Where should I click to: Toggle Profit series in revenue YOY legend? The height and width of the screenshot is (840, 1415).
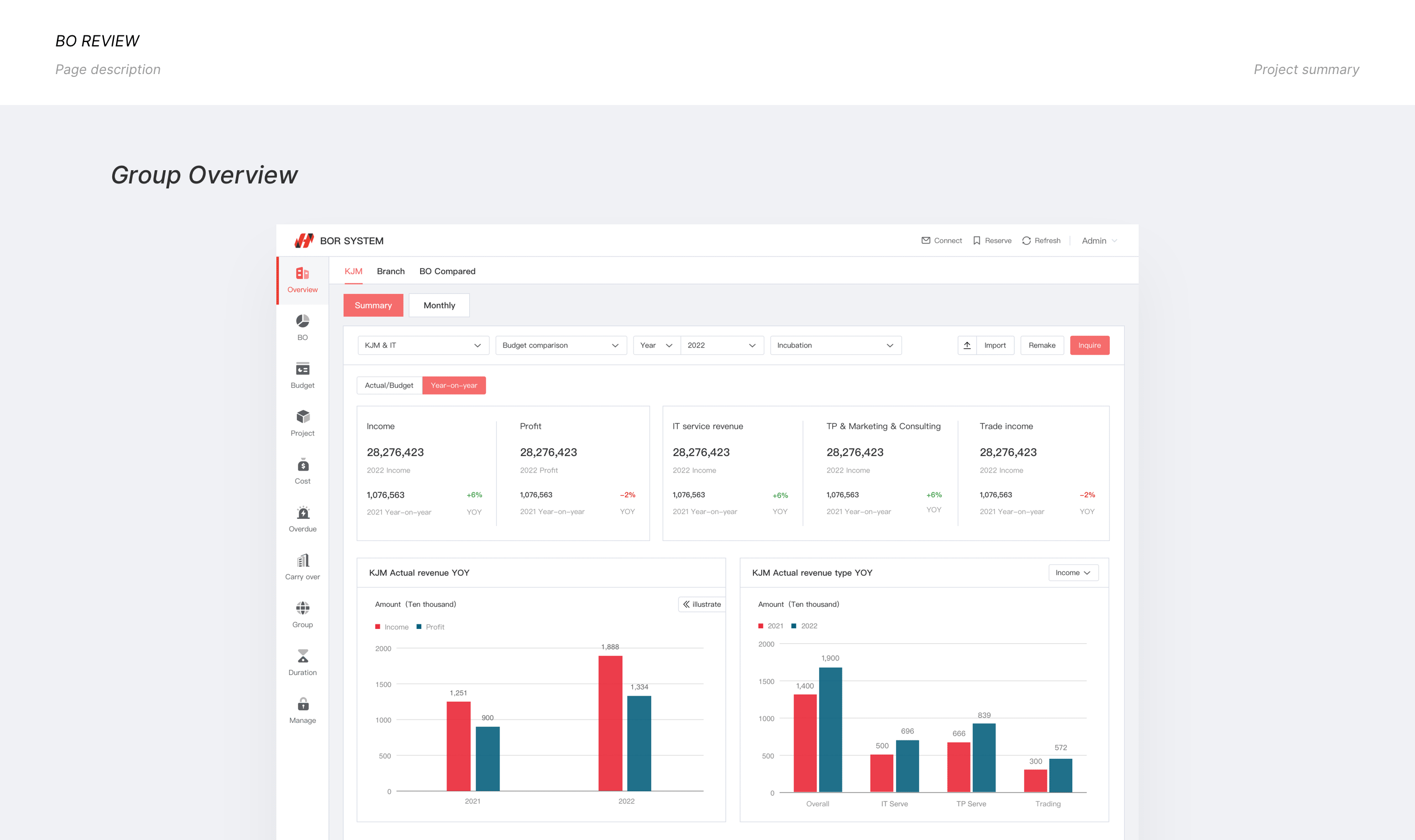coord(430,627)
